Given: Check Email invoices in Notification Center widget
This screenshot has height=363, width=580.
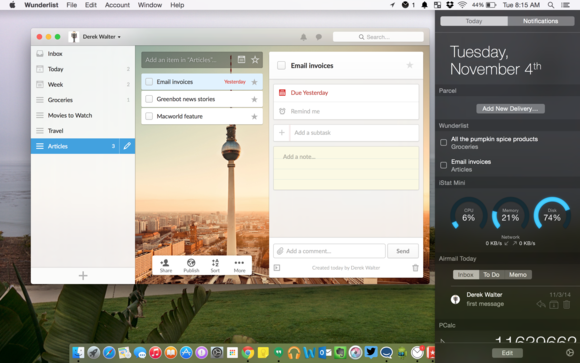Looking at the screenshot, I should [444, 165].
